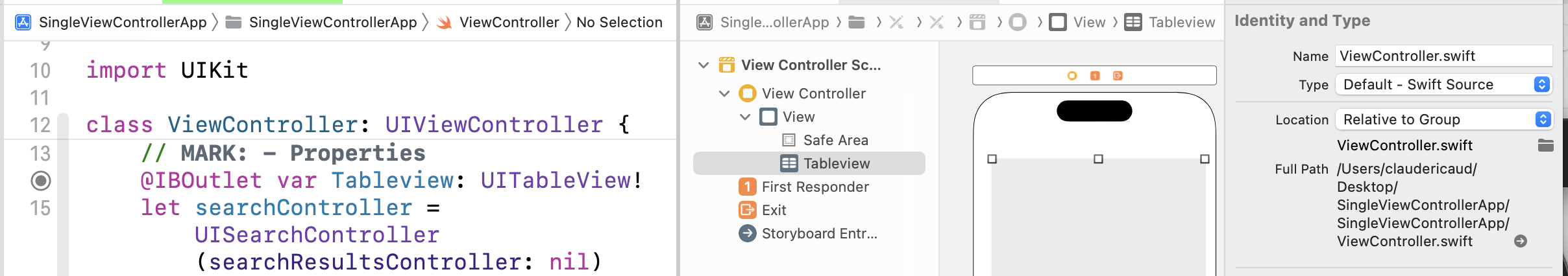The height and width of the screenshot is (276, 1568).
Task: Collapse the View Controller Scene disclosure triangle
Action: tap(704, 65)
